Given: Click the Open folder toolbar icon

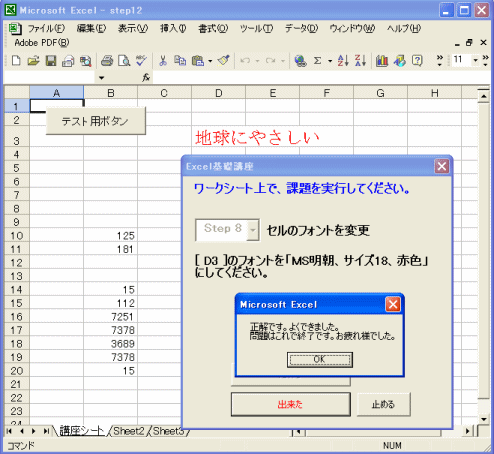Looking at the screenshot, I should (33, 61).
